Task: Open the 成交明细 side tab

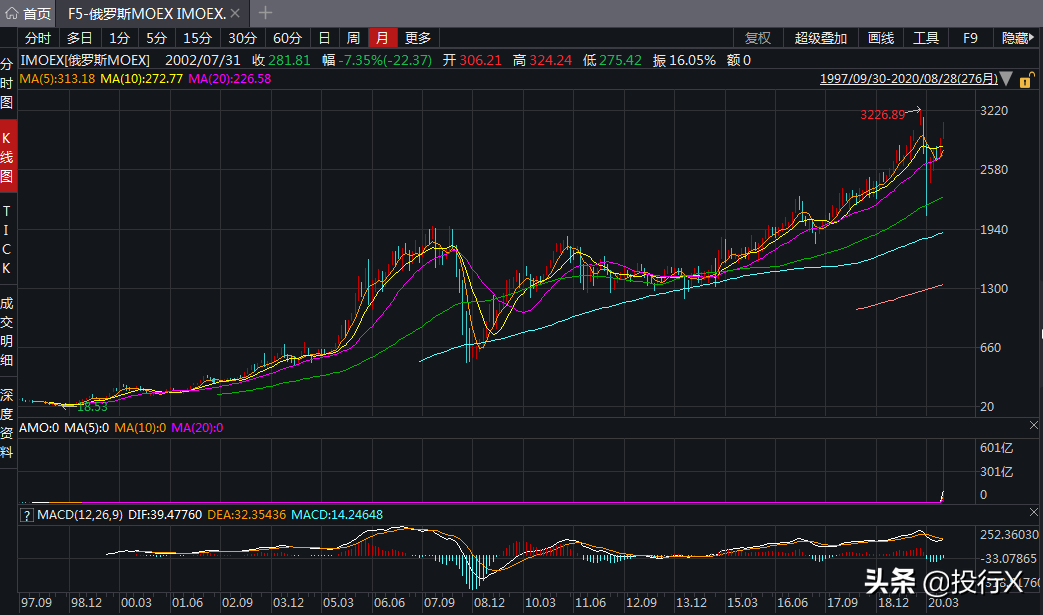Action: pyautogui.click(x=7, y=331)
